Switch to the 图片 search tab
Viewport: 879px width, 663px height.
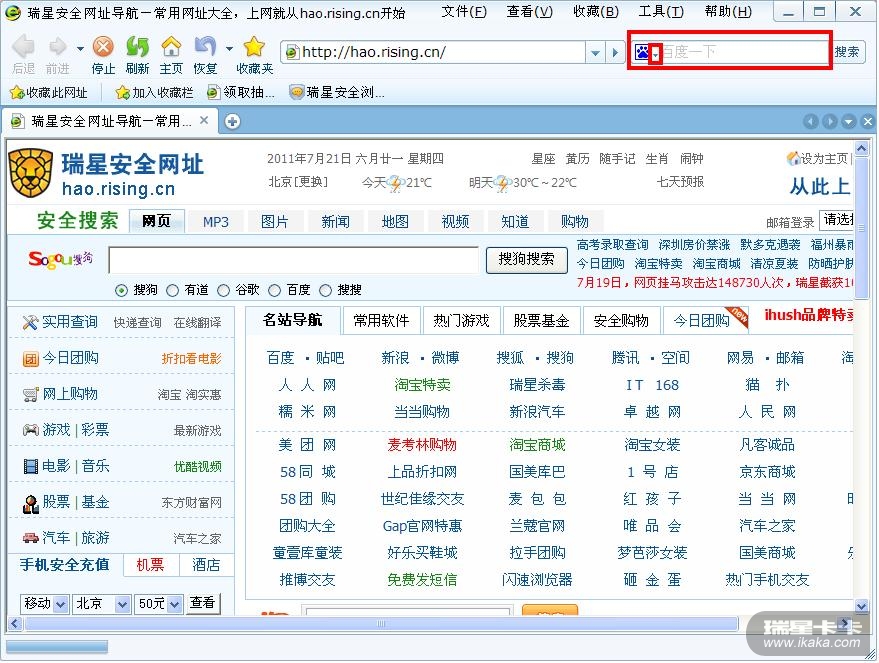pos(275,222)
